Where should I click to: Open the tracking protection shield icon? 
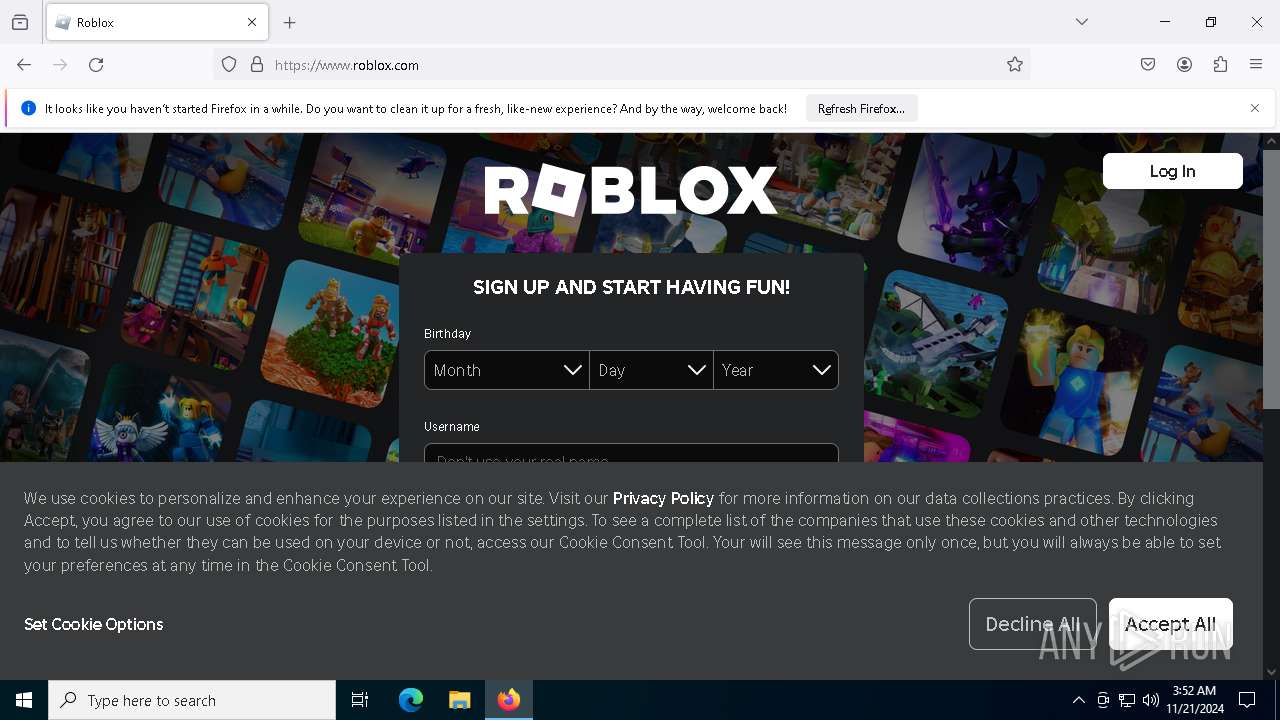(229, 65)
